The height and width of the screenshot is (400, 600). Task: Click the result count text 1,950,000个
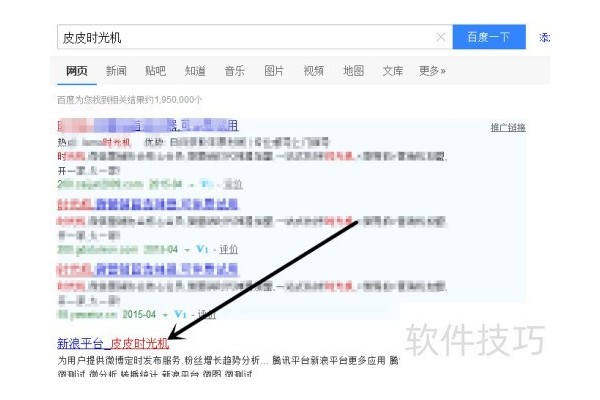tap(176, 100)
